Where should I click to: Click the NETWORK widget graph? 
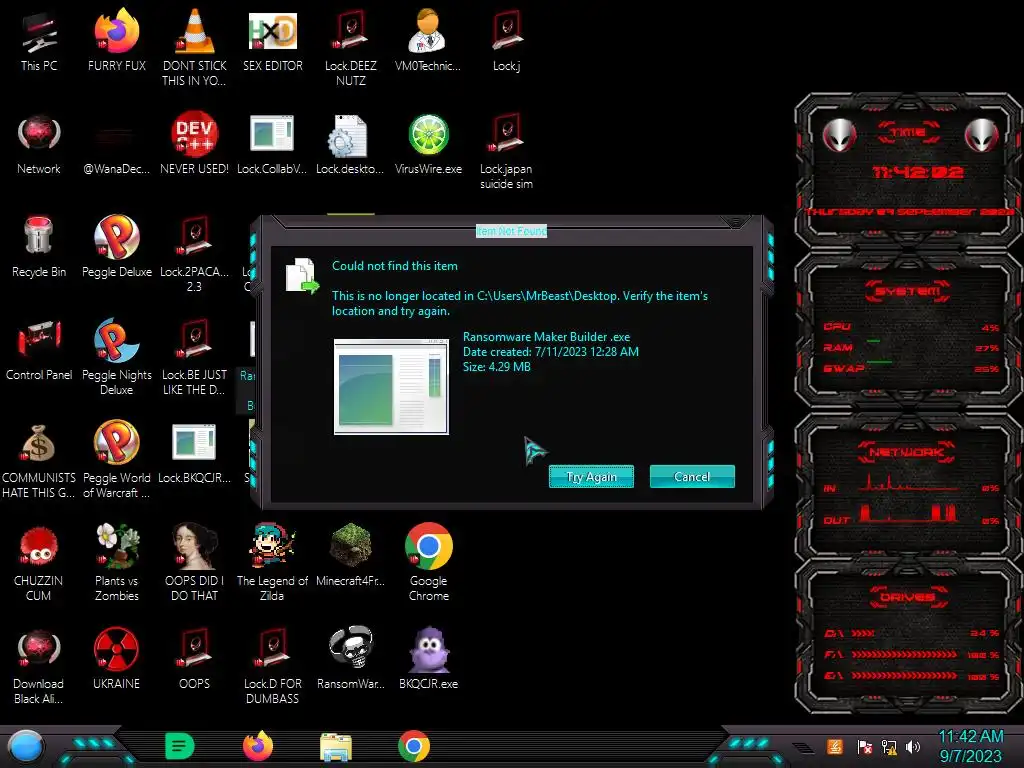coord(910,498)
